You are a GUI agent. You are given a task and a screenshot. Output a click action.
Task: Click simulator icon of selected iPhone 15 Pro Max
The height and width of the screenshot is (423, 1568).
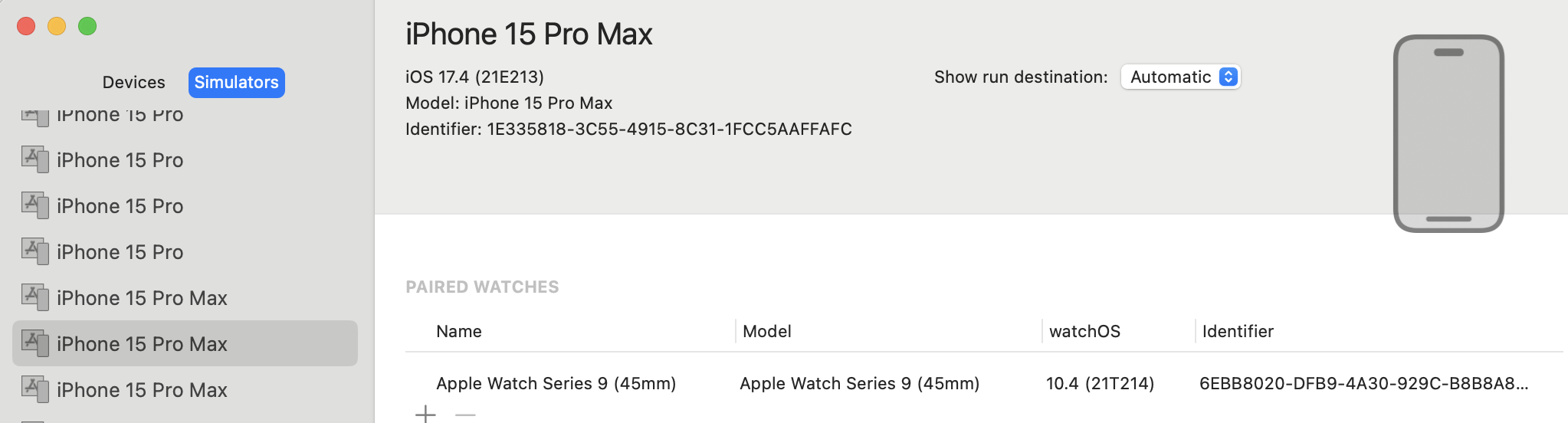coord(35,343)
